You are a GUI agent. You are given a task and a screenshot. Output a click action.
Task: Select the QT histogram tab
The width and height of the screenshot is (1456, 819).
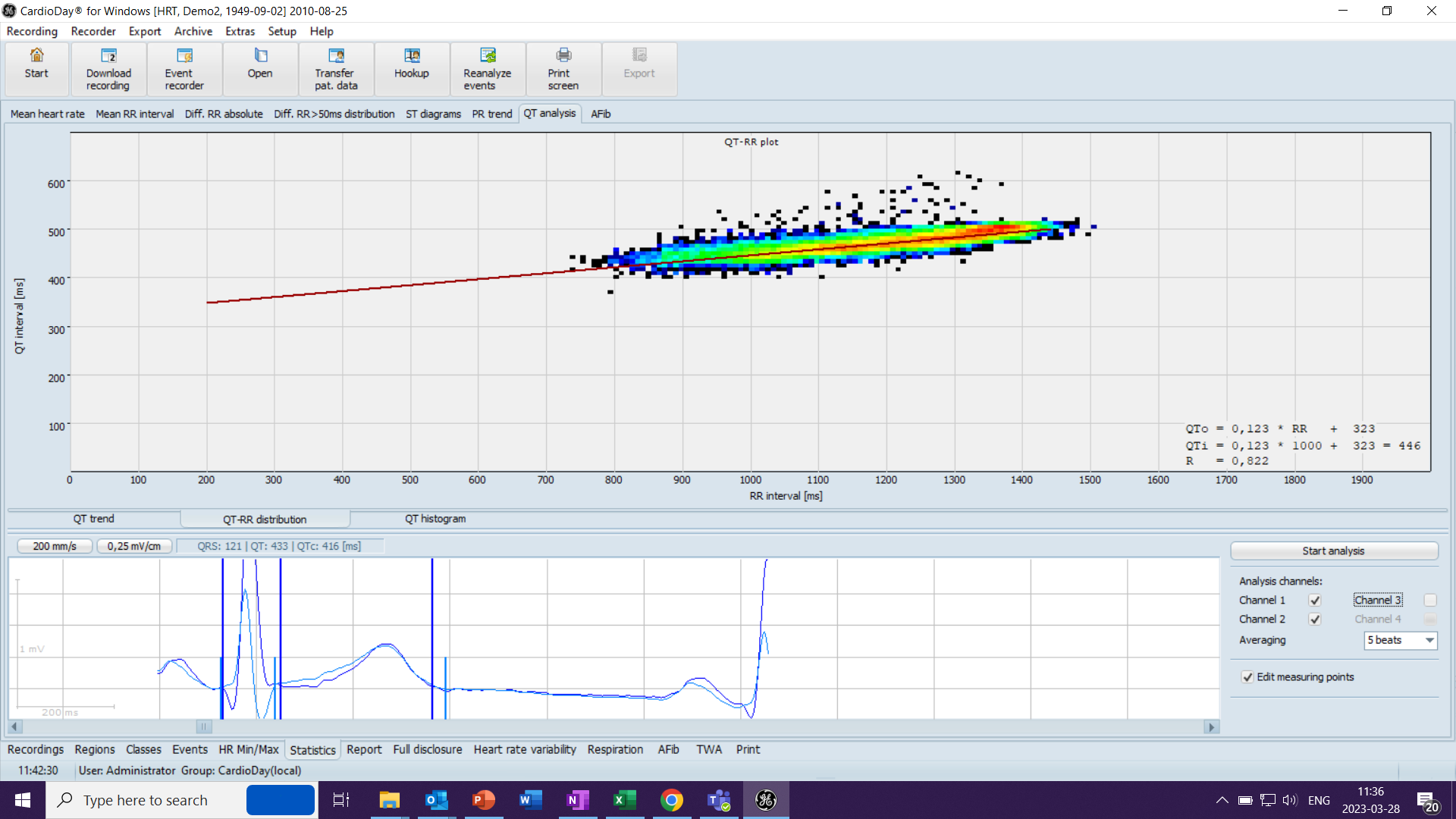point(435,519)
